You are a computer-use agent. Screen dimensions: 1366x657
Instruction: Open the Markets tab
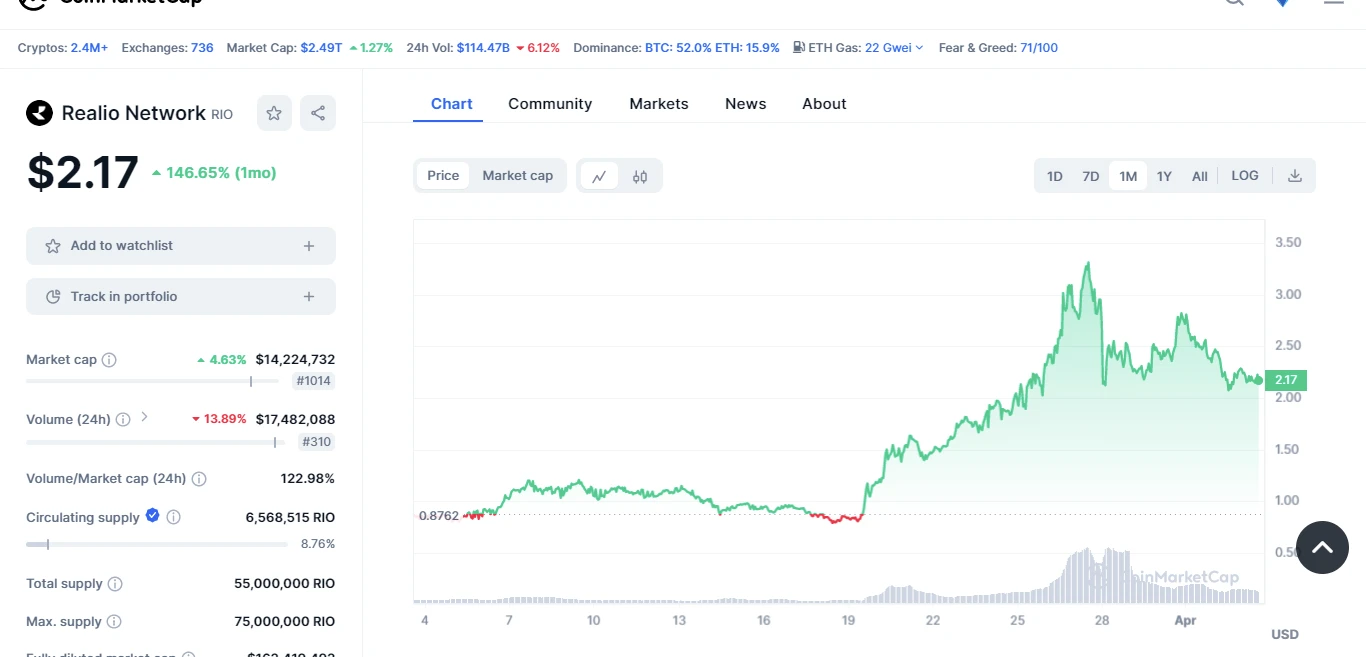(x=659, y=104)
